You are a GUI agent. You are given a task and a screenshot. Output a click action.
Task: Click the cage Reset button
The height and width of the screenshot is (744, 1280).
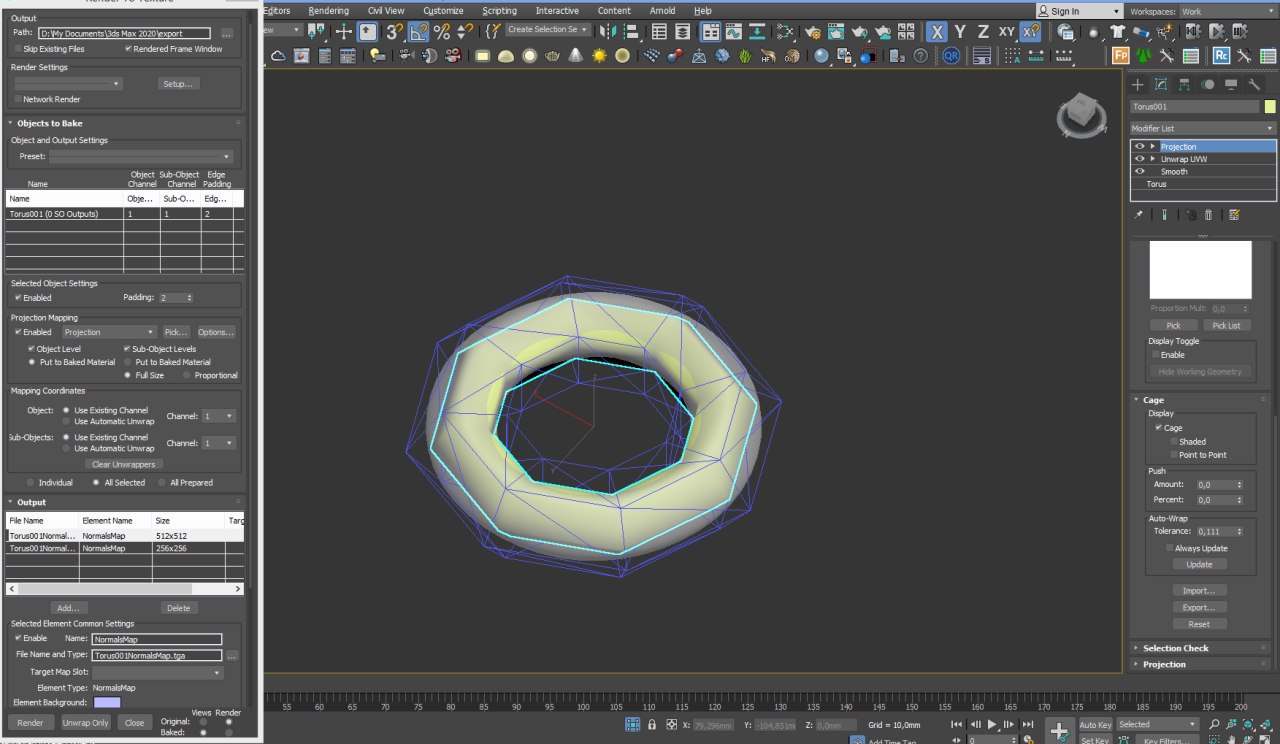point(1199,624)
